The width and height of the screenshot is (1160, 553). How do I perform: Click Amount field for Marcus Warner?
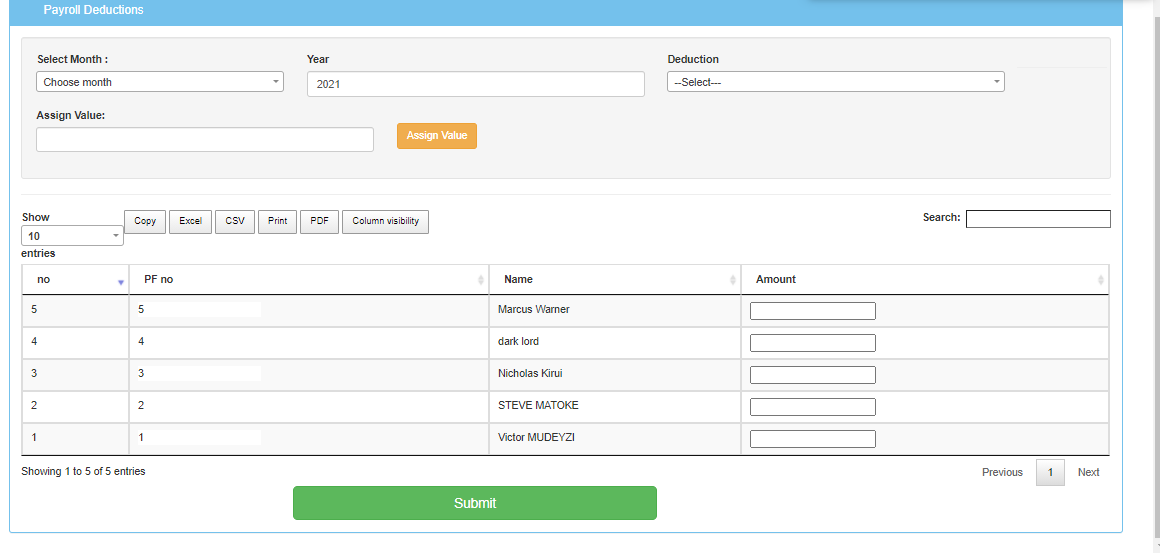pyautogui.click(x=812, y=311)
